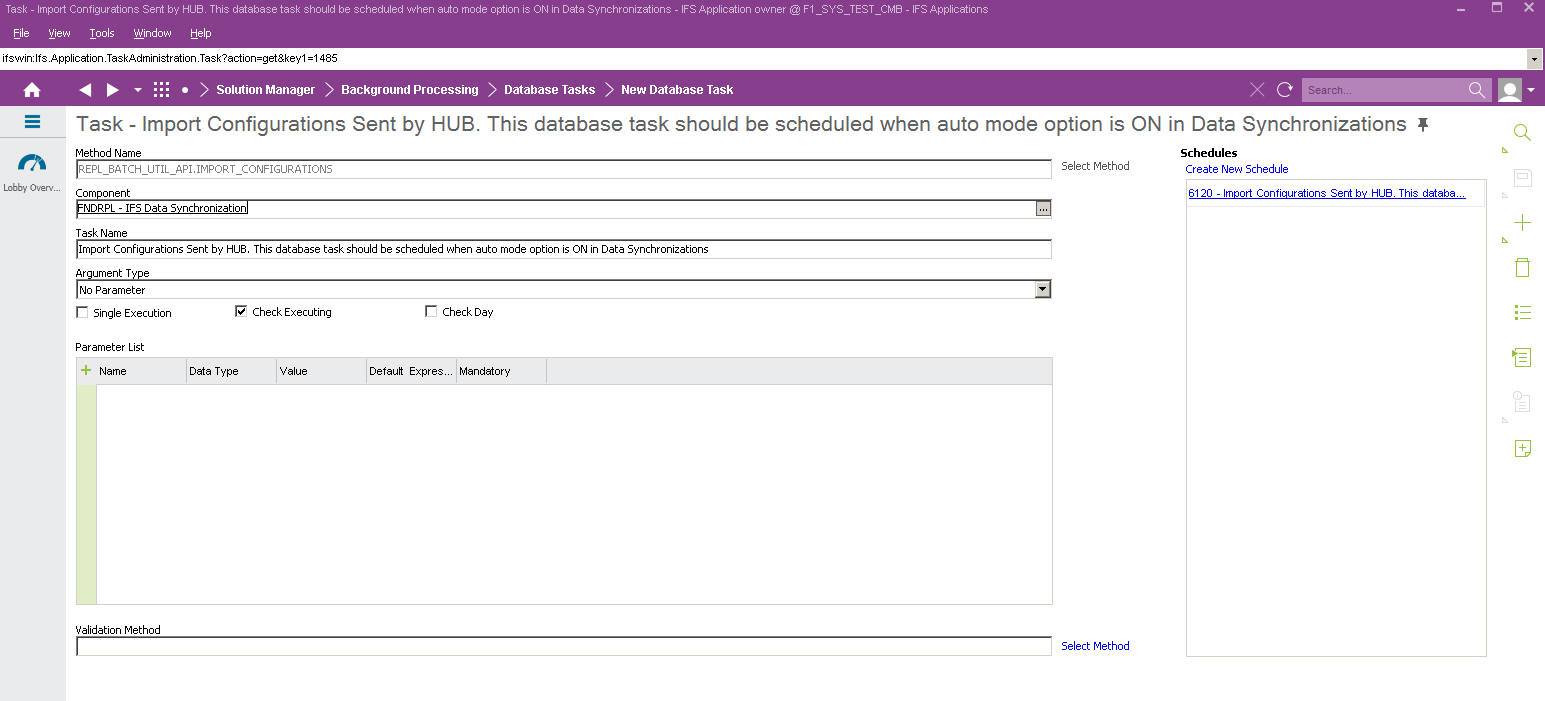The height and width of the screenshot is (701, 1545).
Task: Open the Tools menu
Action: (x=102, y=33)
